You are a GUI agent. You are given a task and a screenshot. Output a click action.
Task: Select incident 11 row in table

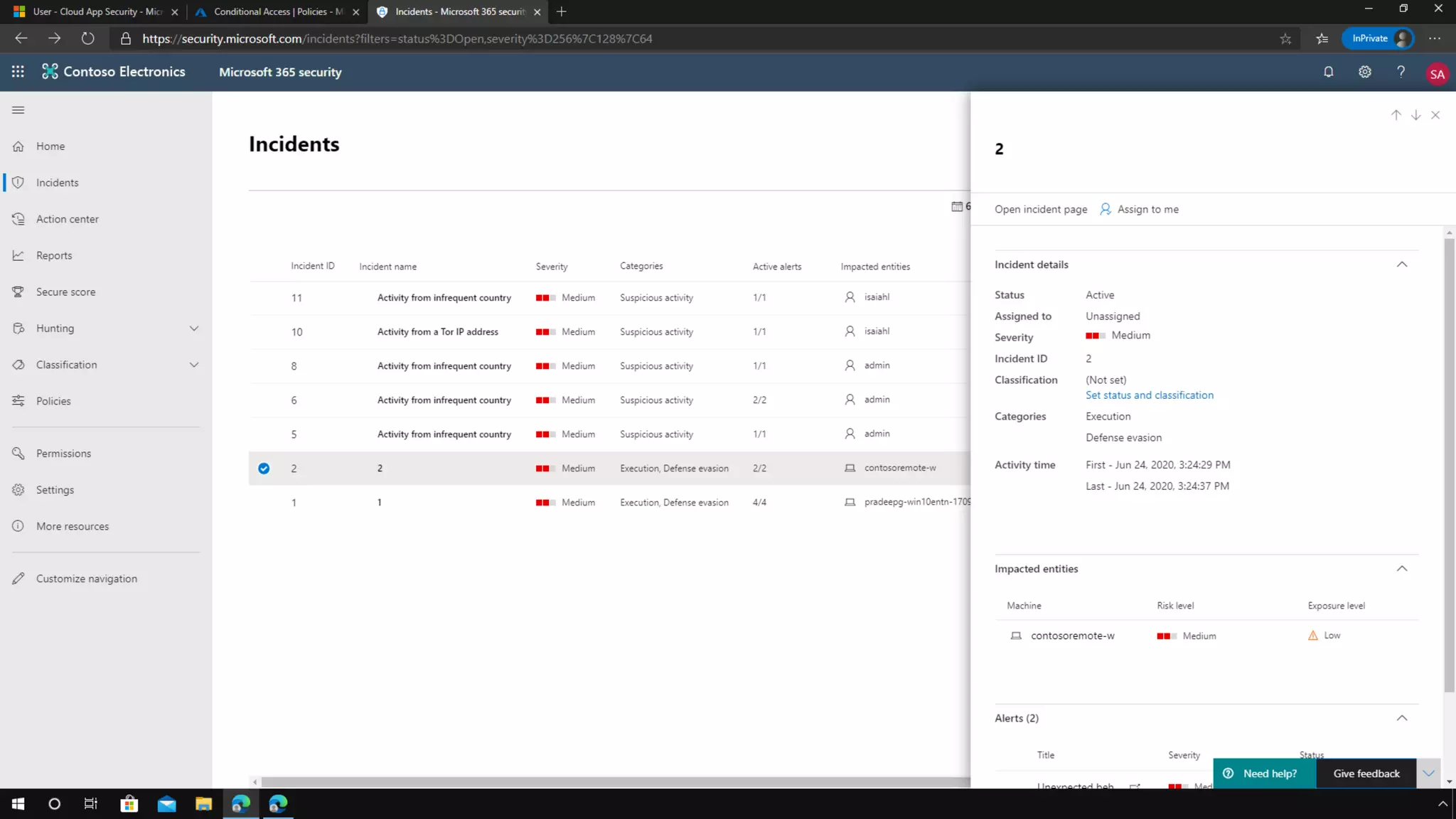[444, 298]
